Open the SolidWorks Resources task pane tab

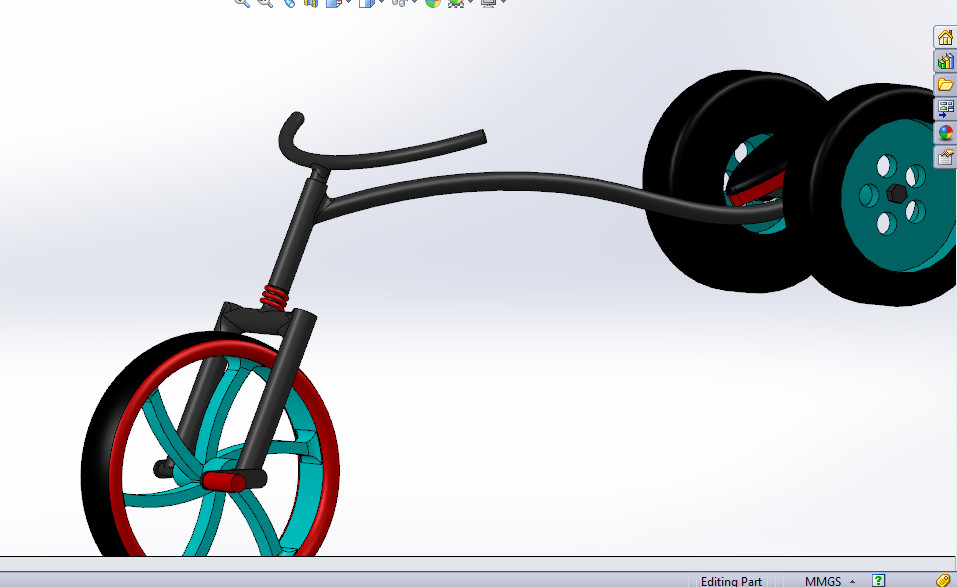[x=945, y=37]
